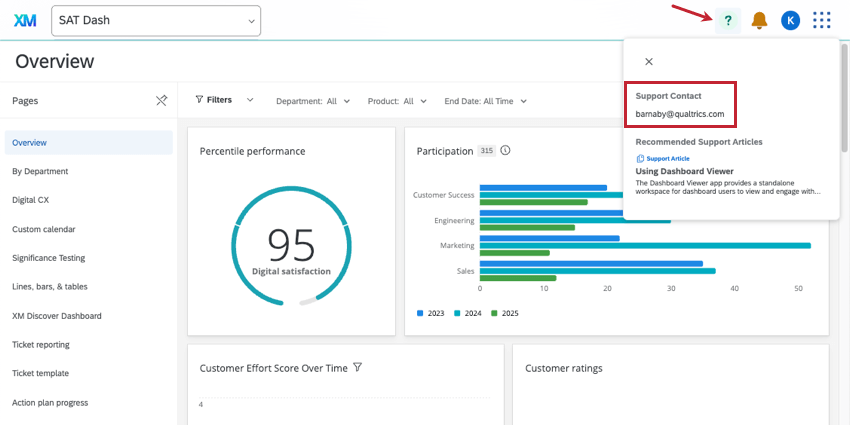
Task: Click the 95 Digital satisfaction gauge
Action: point(291,247)
